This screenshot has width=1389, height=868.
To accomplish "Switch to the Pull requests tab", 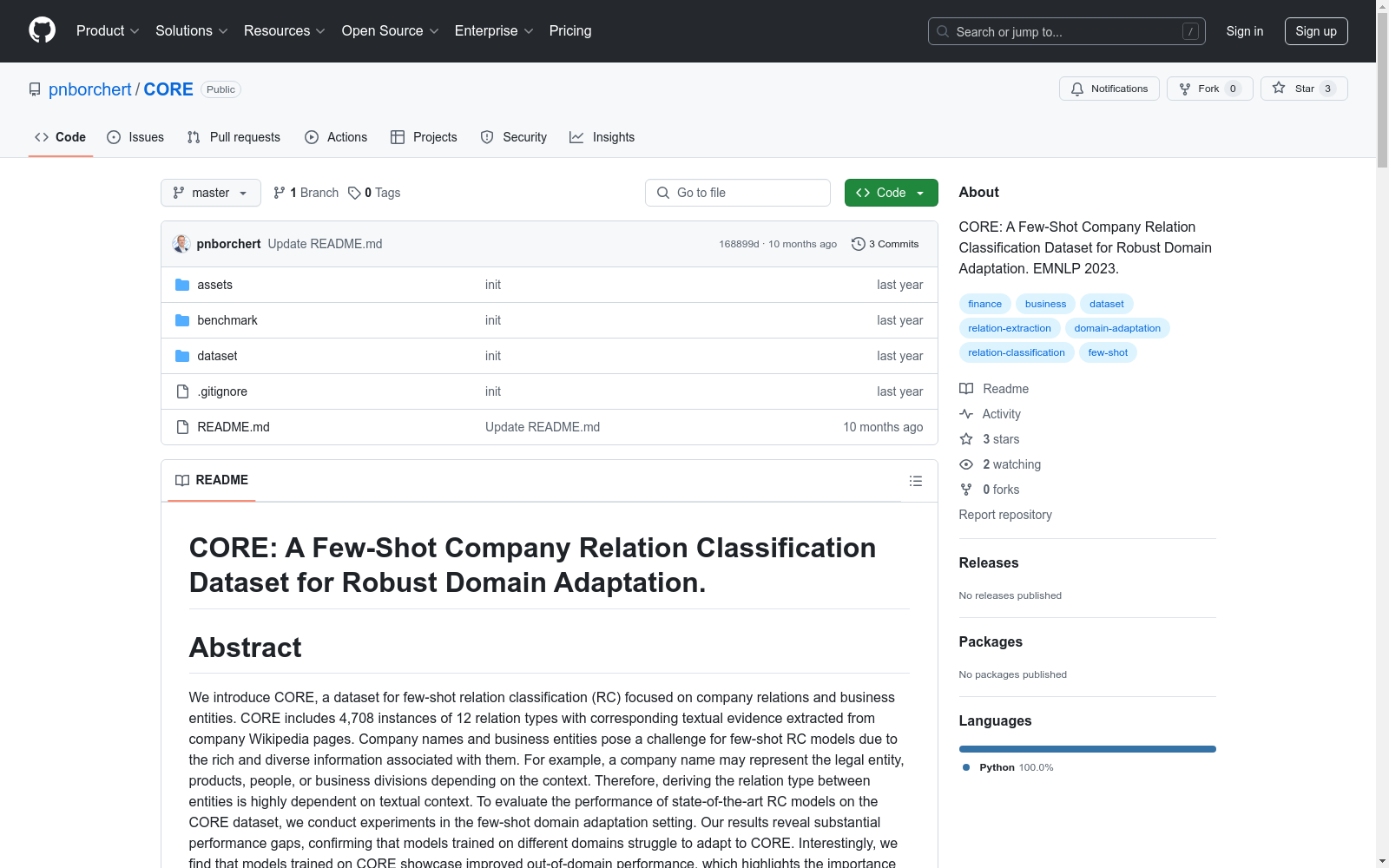I will (234, 137).
